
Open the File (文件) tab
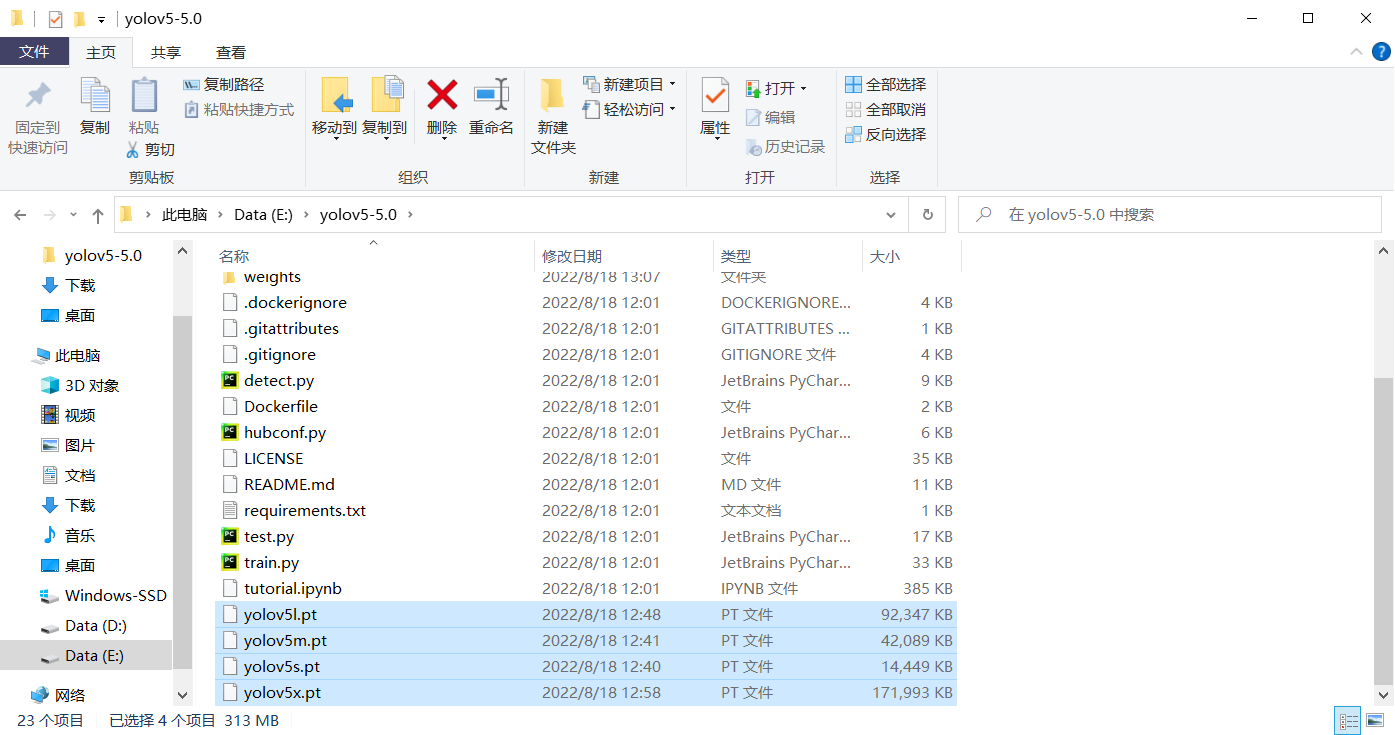(34, 52)
